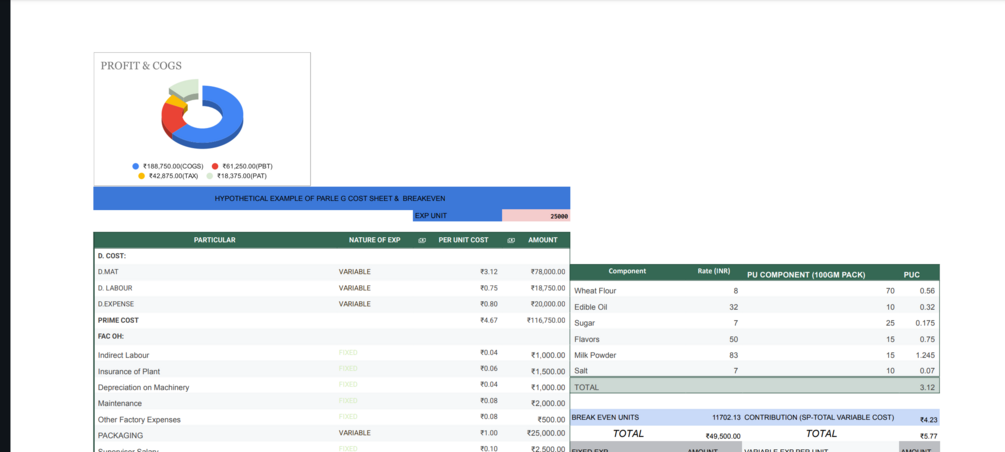Screen dimensions: 1005x452
Task: Click the Indirect Labour row label
Action: 124,355
